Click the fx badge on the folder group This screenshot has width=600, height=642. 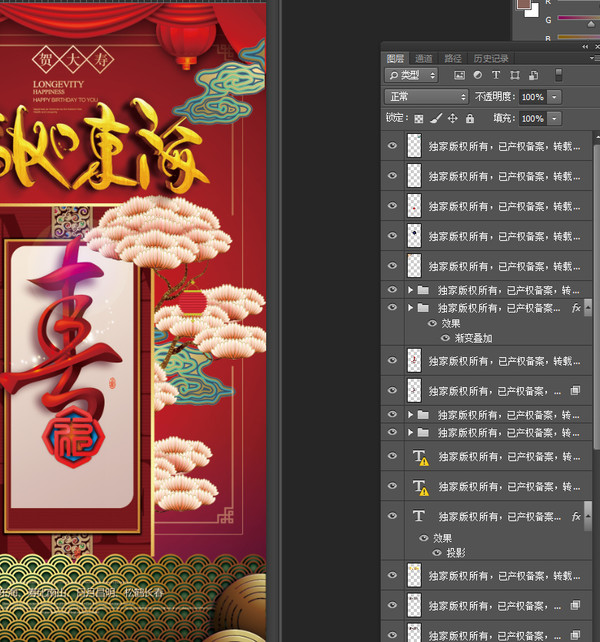[576, 308]
